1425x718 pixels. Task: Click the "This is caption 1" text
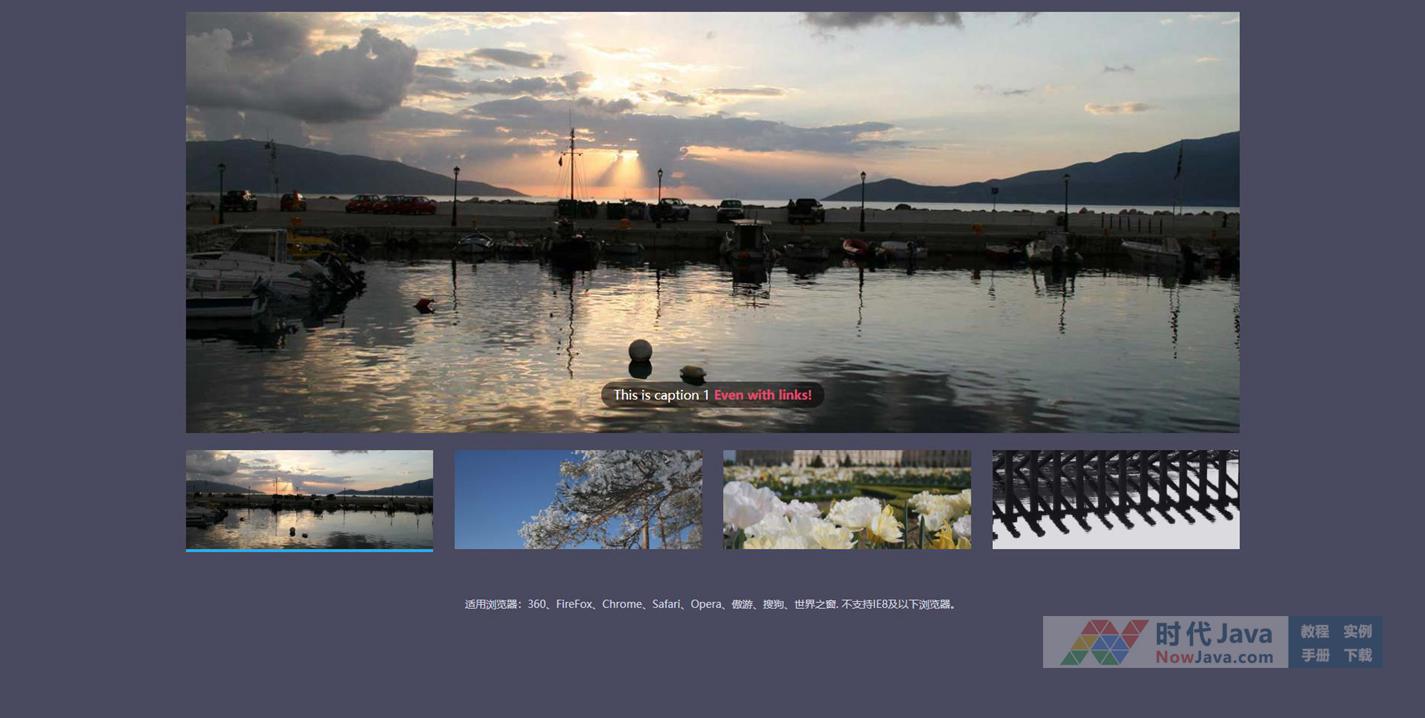coord(661,395)
